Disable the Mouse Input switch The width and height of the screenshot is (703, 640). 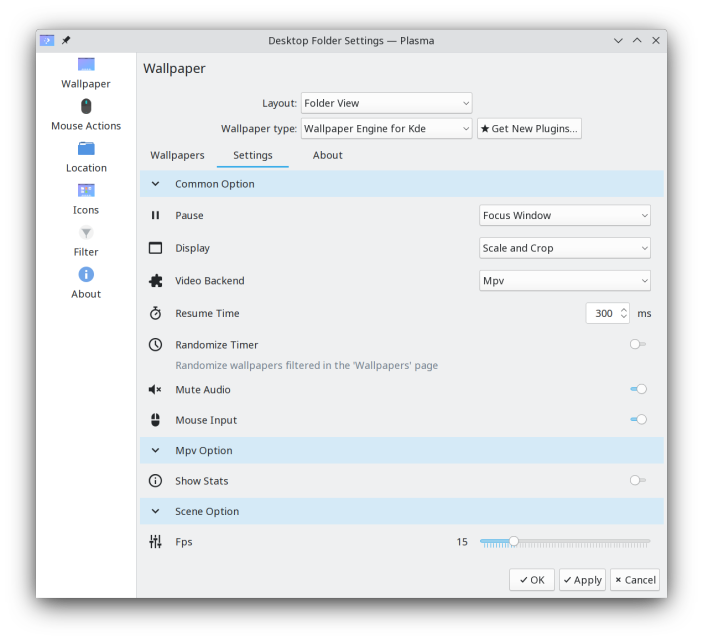(638, 419)
